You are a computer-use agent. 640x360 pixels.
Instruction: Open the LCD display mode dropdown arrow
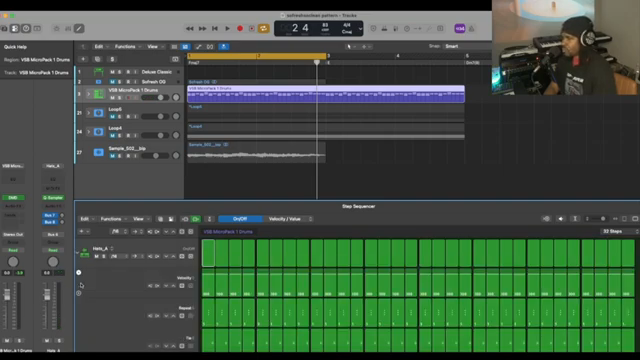[360, 29]
